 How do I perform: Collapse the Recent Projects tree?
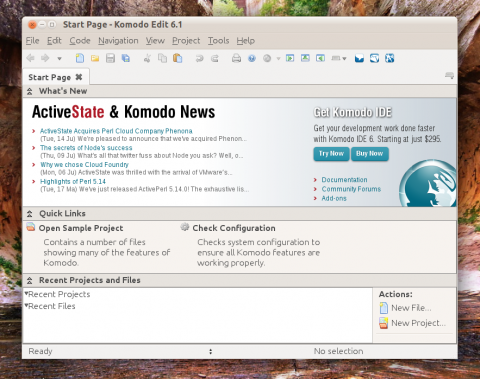pyautogui.click(x=26, y=293)
